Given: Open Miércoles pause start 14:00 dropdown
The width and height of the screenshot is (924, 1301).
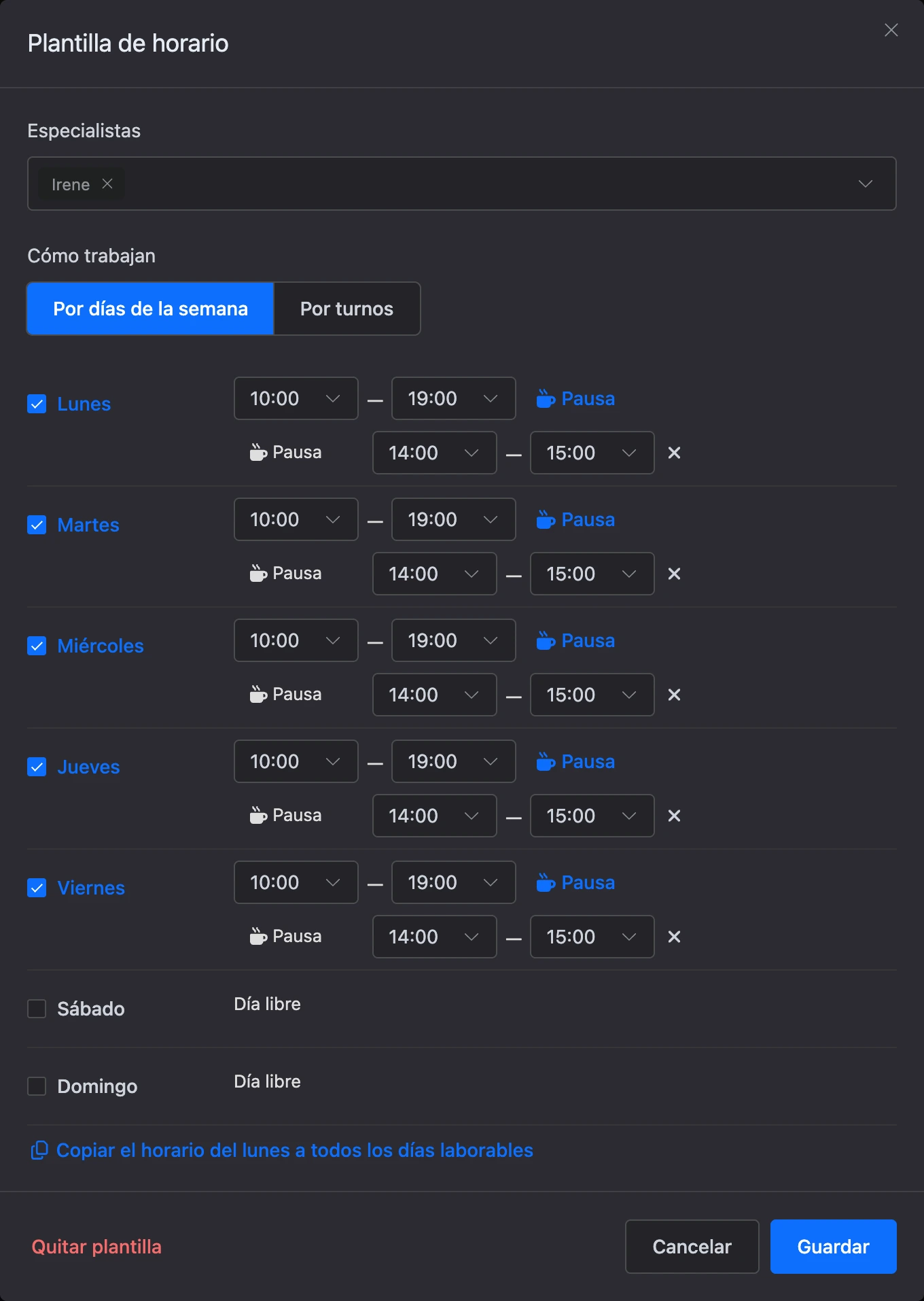Looking at the screenshot, I should point(435,695).
